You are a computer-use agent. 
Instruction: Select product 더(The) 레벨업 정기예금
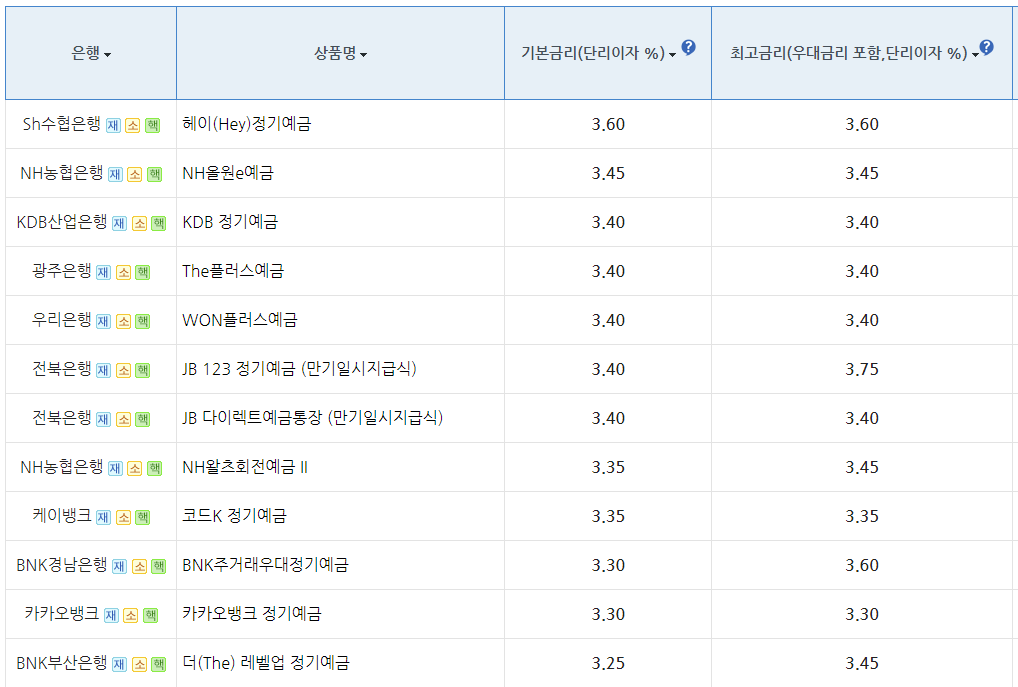(x=266, y=663)
